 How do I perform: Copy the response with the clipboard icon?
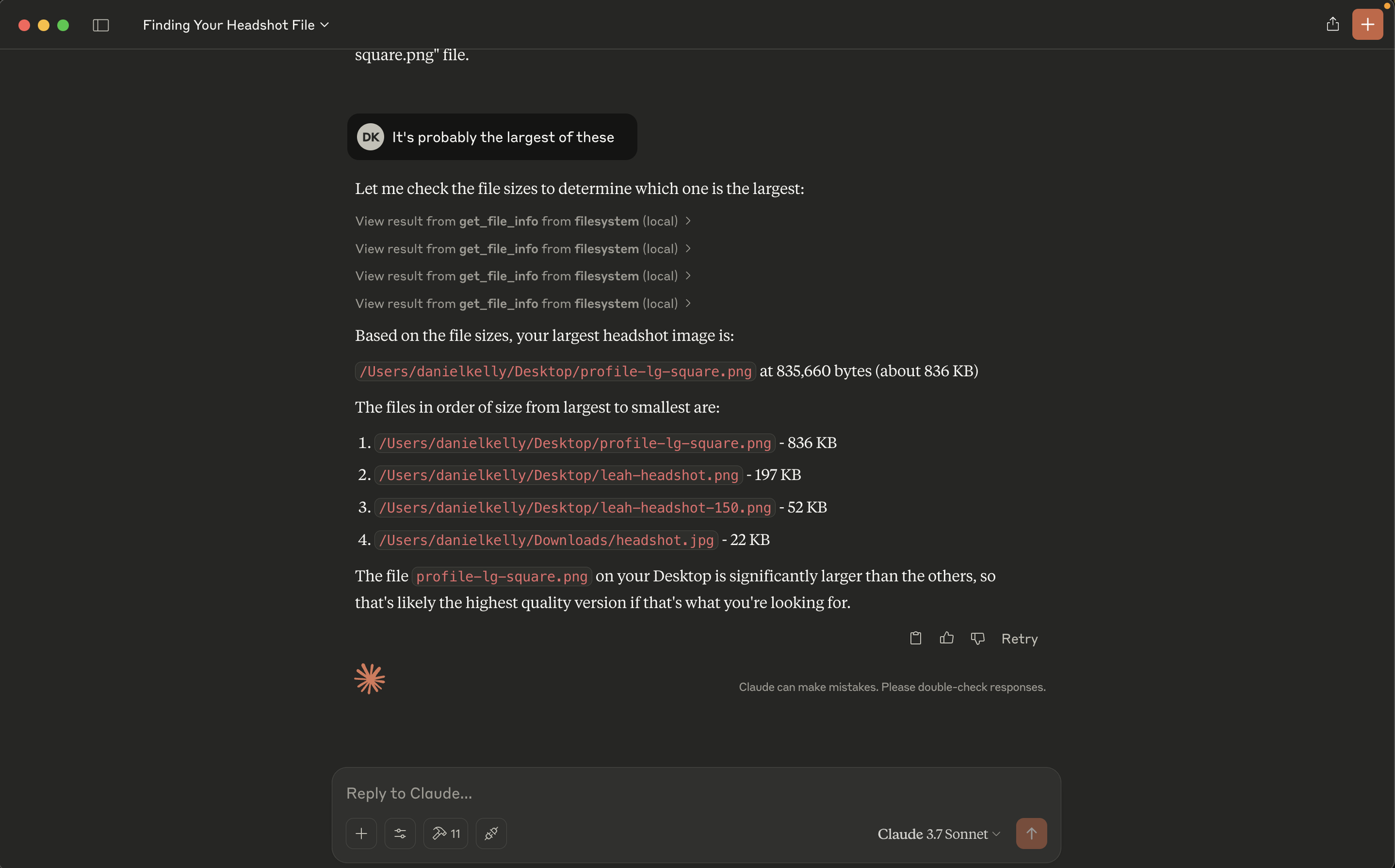pos(915,639)
